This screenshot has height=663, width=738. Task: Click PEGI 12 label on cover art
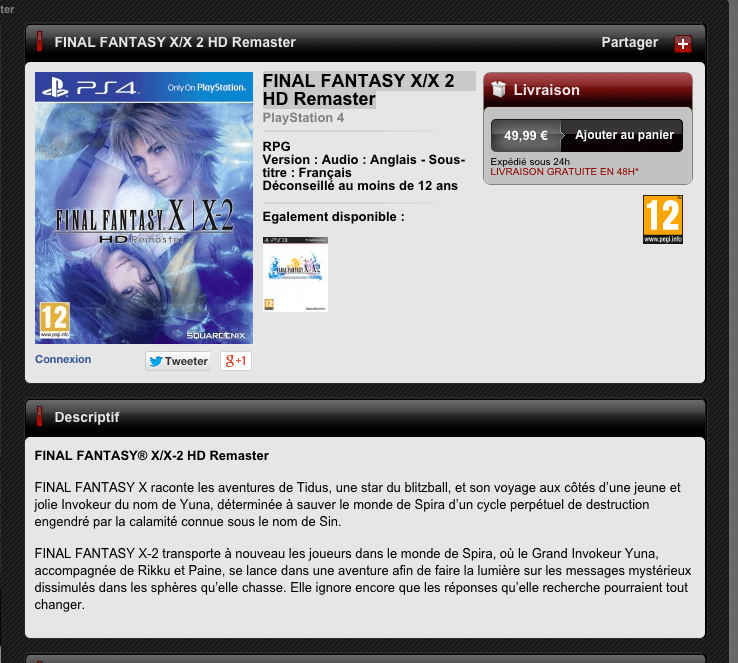click(x=55, y=320)
